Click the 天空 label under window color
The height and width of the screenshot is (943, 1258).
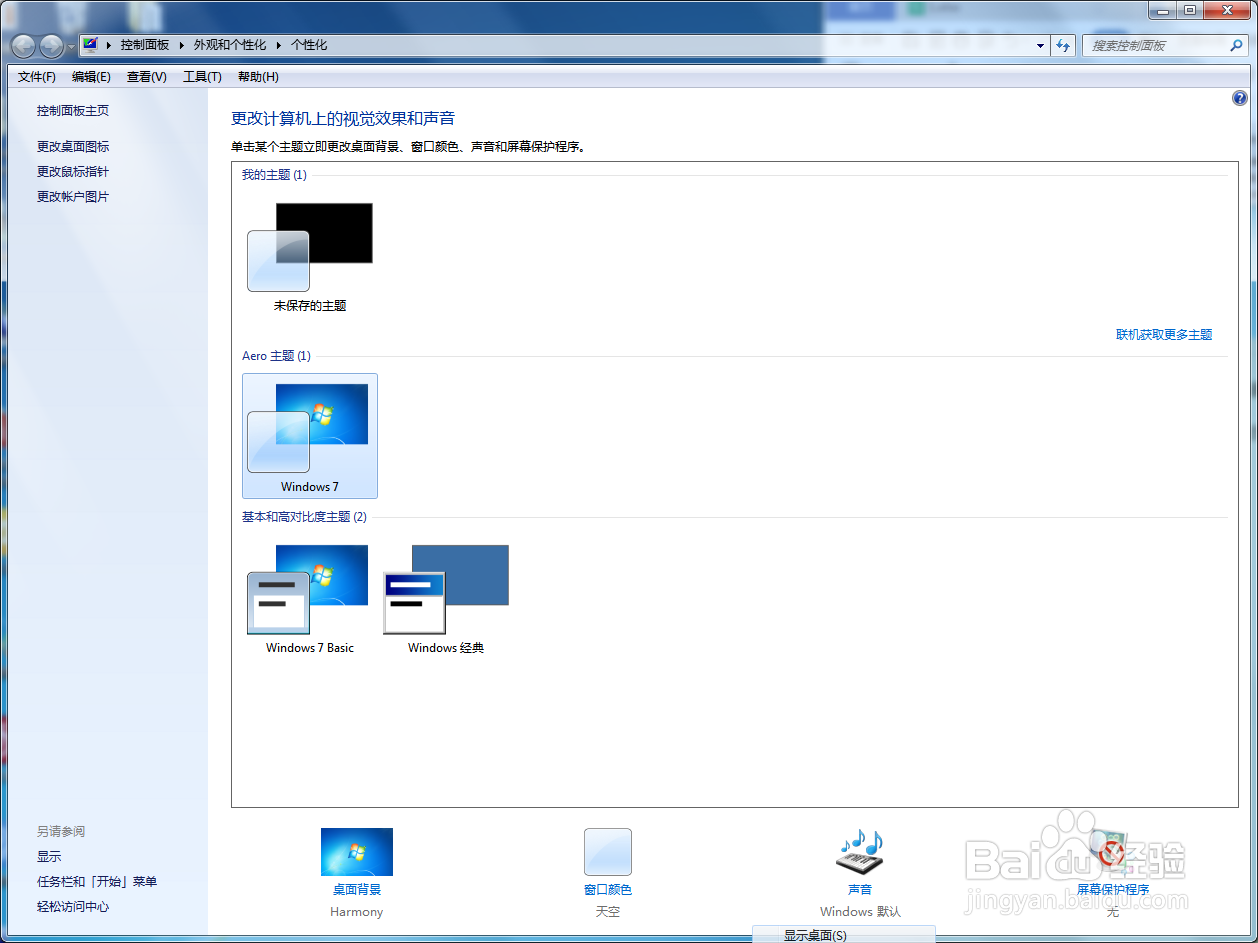pos(608,912)
